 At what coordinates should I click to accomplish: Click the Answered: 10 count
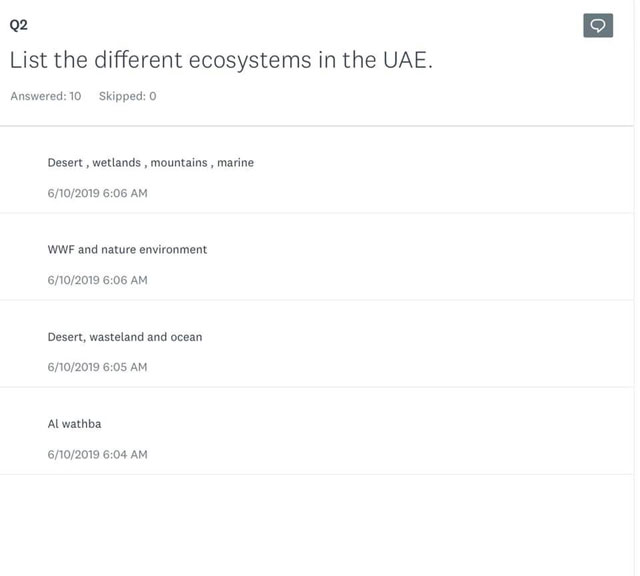(x=46, y=96)
